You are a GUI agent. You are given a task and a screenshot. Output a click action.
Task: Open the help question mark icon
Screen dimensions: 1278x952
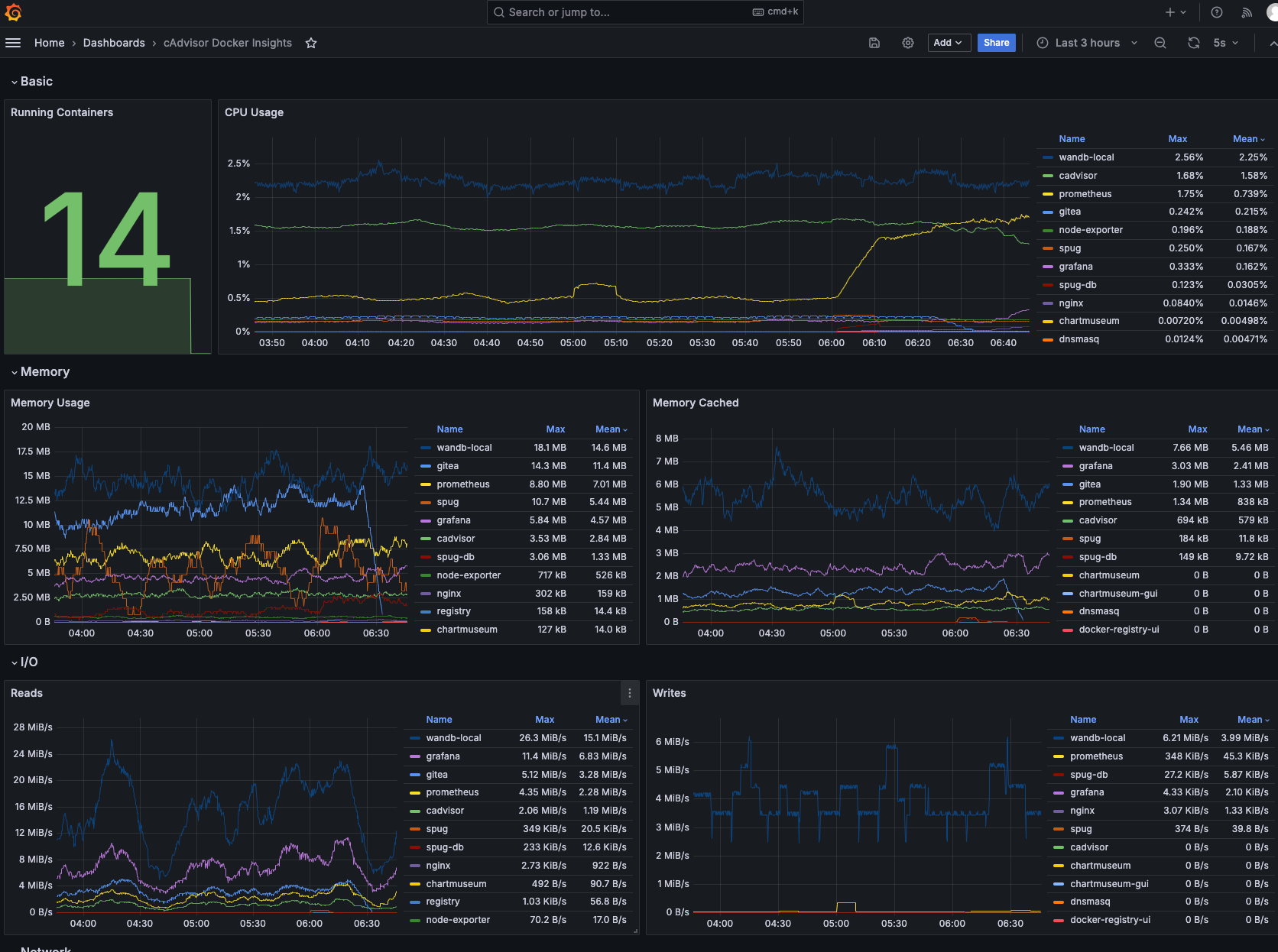[1217, 12]
